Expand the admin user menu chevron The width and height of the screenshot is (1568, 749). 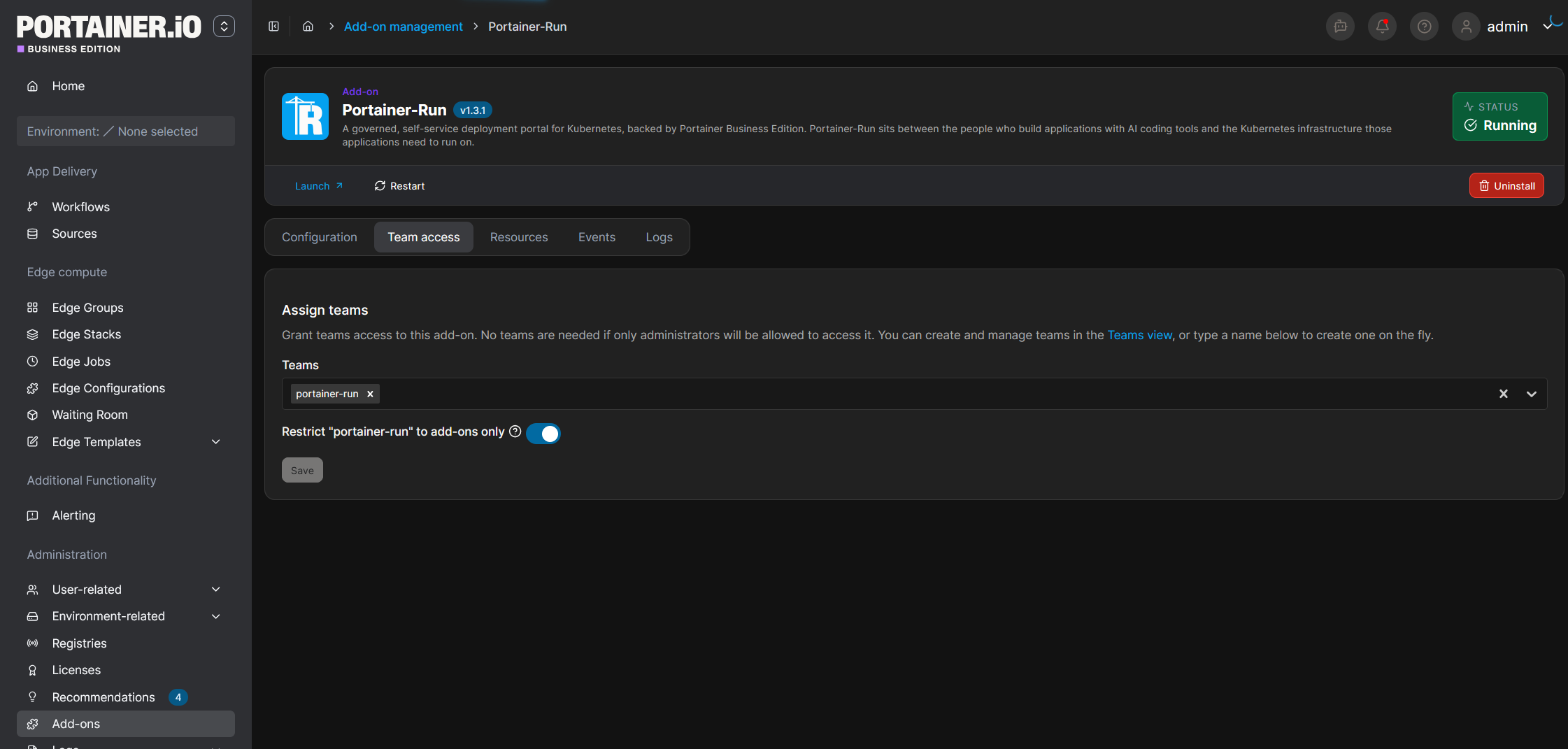pos(1548,27)
